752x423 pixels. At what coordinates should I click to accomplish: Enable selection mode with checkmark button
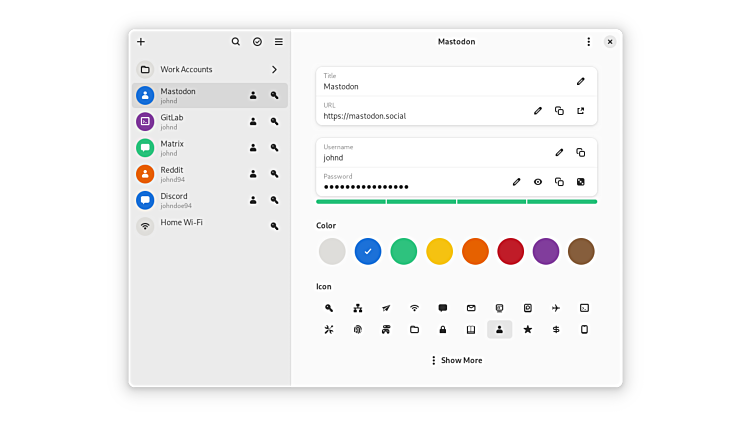coord(257,42)
